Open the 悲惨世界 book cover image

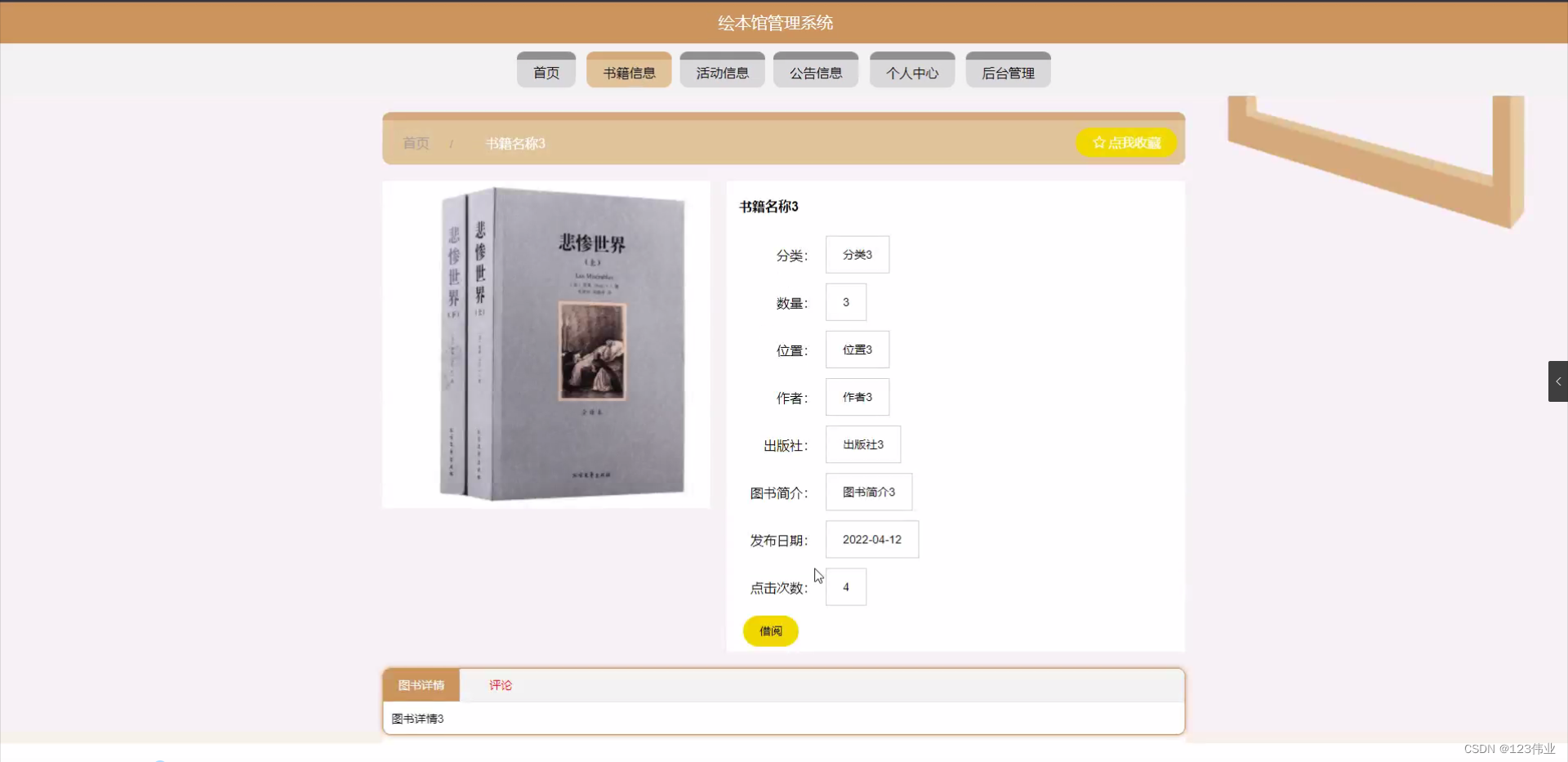click(546, 343)
